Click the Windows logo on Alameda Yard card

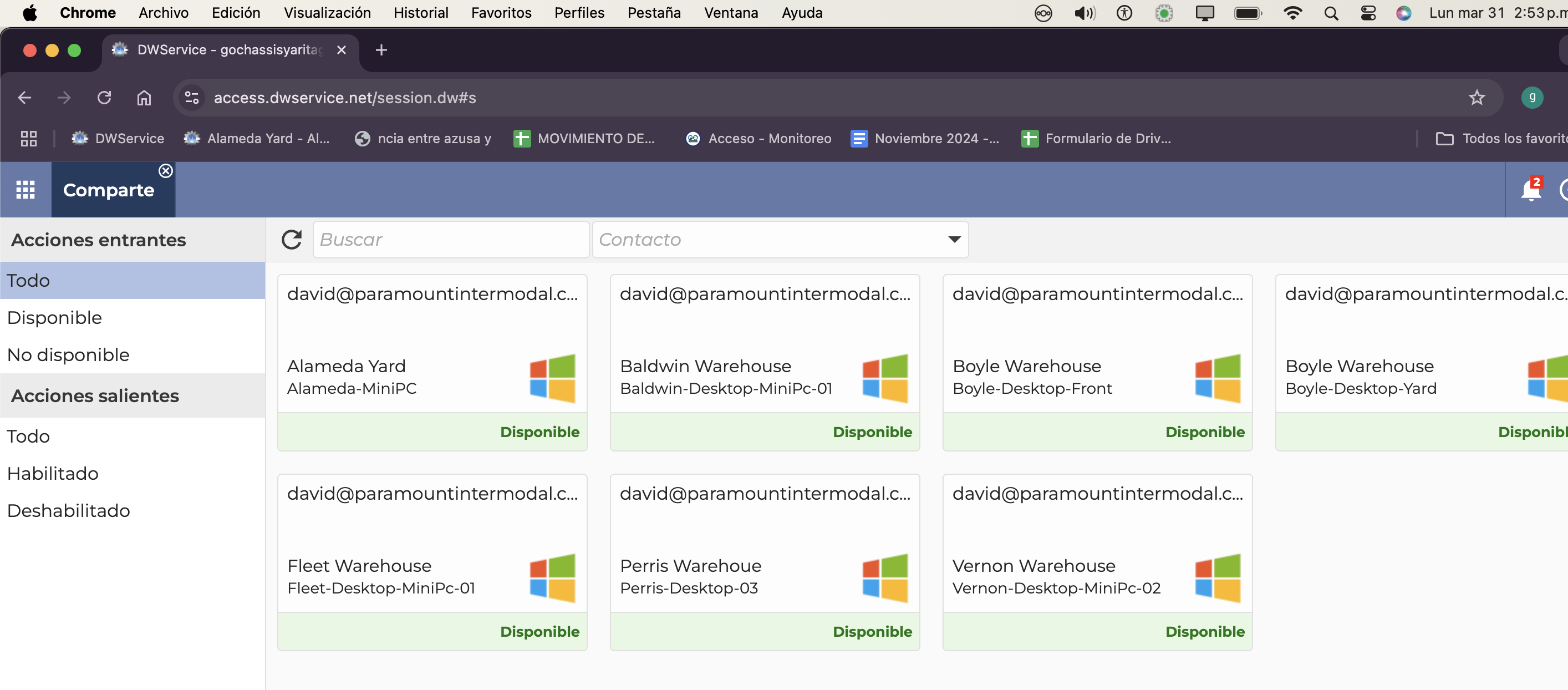point(552,378)
